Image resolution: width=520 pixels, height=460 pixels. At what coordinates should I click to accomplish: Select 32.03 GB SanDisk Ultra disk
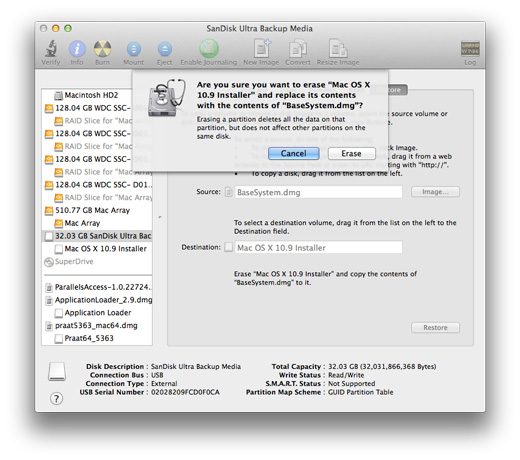click(97, 236)
